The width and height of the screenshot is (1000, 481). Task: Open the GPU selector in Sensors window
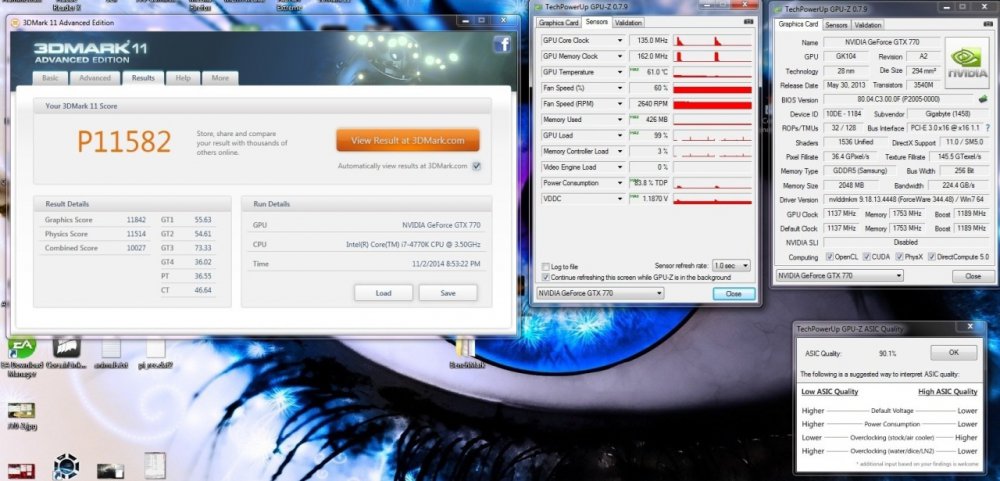(600, 294)
